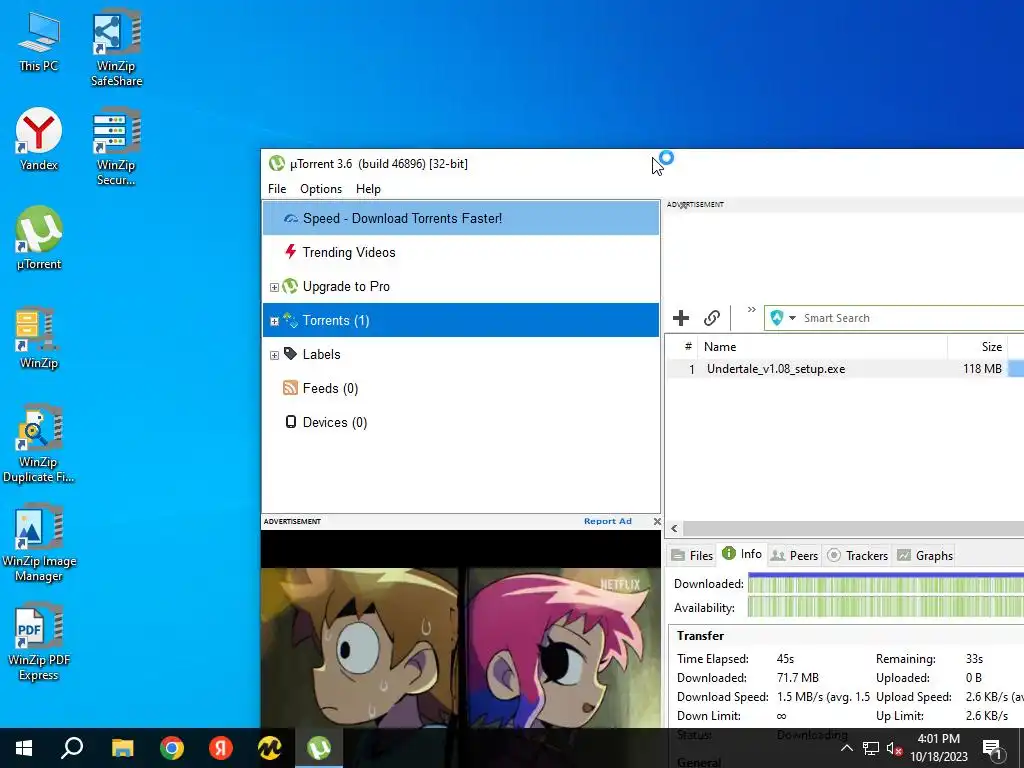Expand the Labels tree node

point(274,355)
